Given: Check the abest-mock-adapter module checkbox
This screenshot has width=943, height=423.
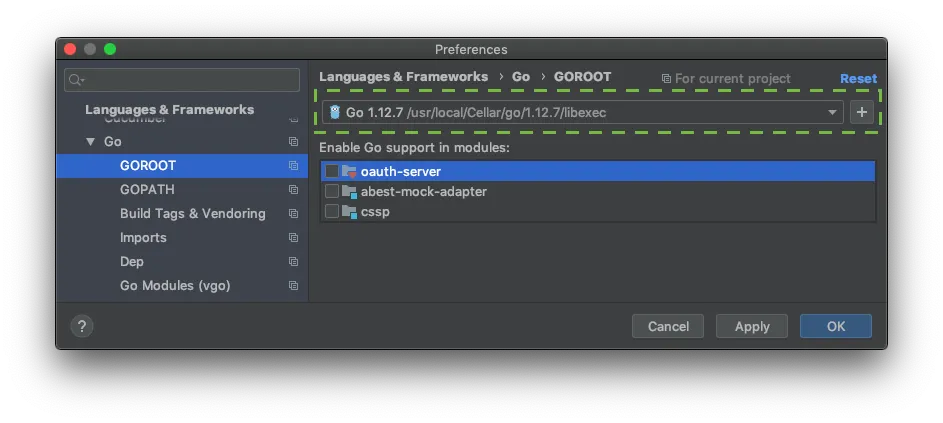Looking at the screenshot, I should pos(332,192).
